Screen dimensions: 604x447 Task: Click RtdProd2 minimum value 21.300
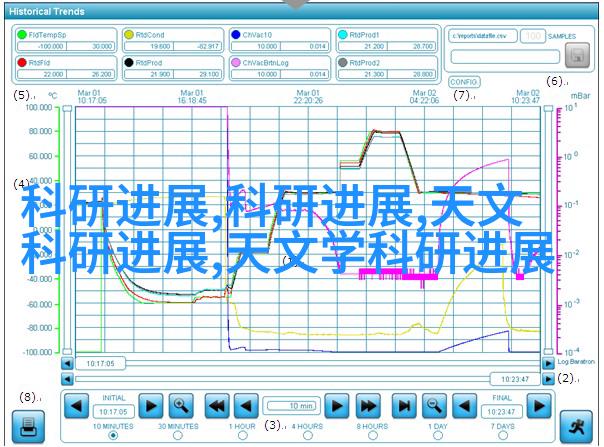click(362, 74)
